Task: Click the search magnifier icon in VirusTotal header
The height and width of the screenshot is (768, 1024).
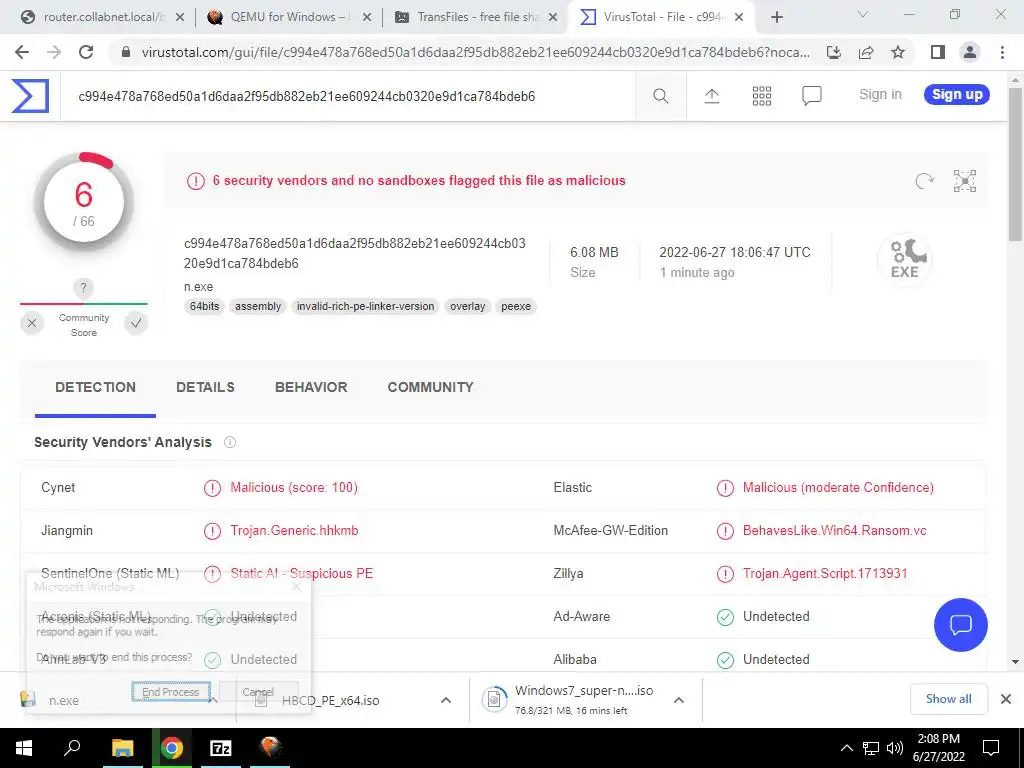Action: 660,96
